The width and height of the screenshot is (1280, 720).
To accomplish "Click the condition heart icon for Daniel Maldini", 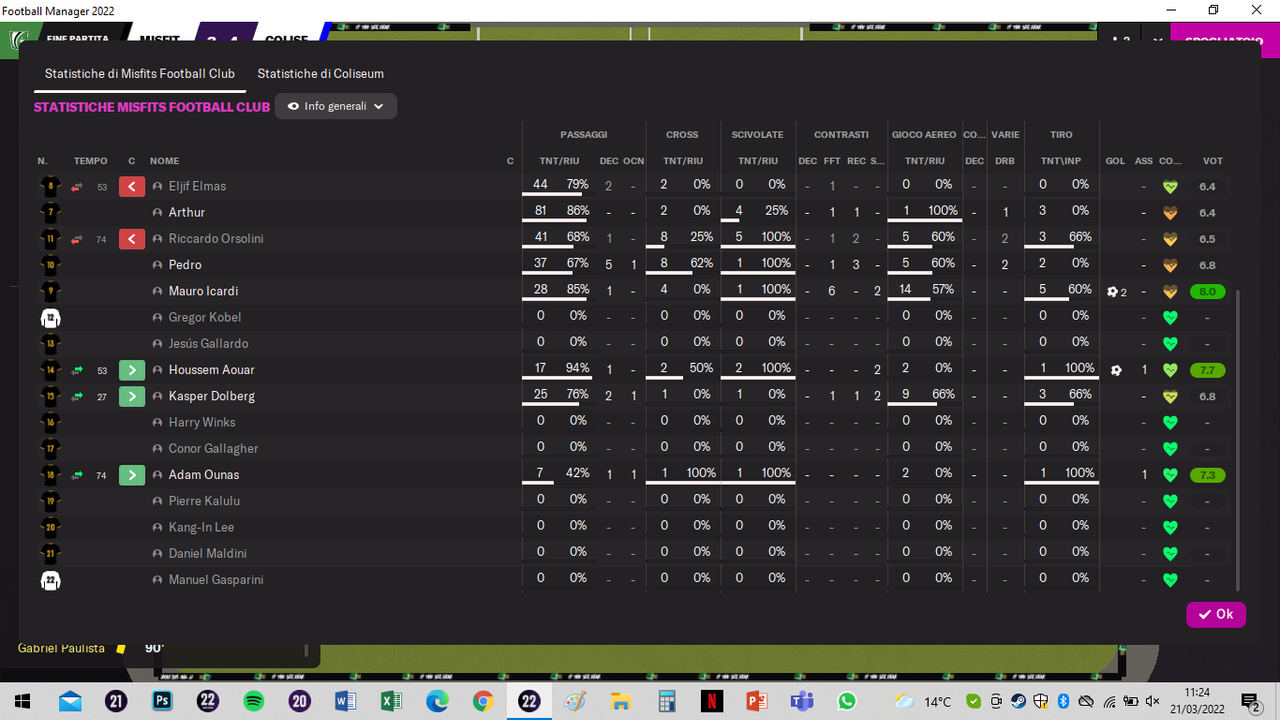I will pos(1170,554).
